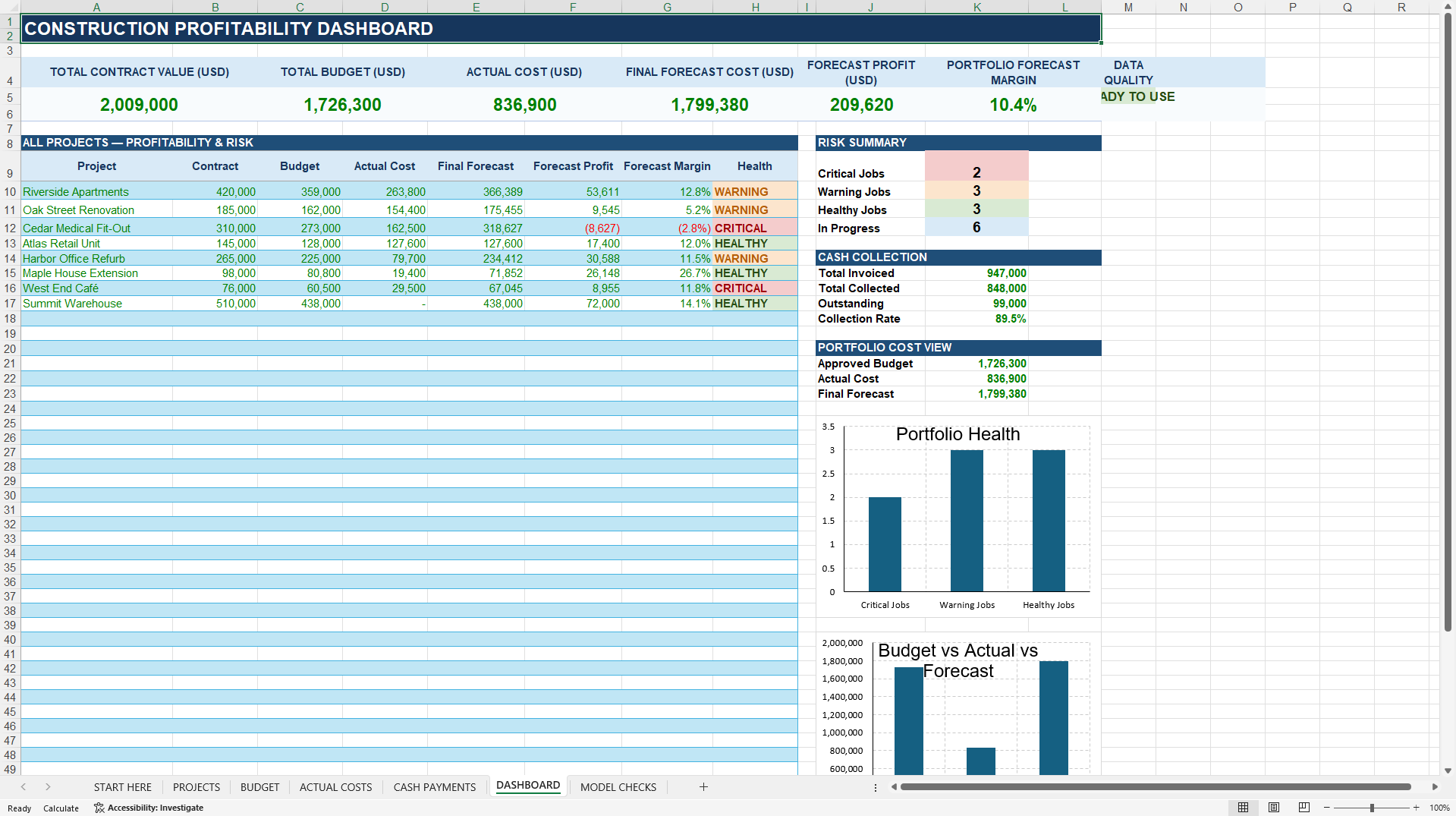Select the DASHBOARD sheet tab
Screen dimensions: 1456x816
click(528, 786)
